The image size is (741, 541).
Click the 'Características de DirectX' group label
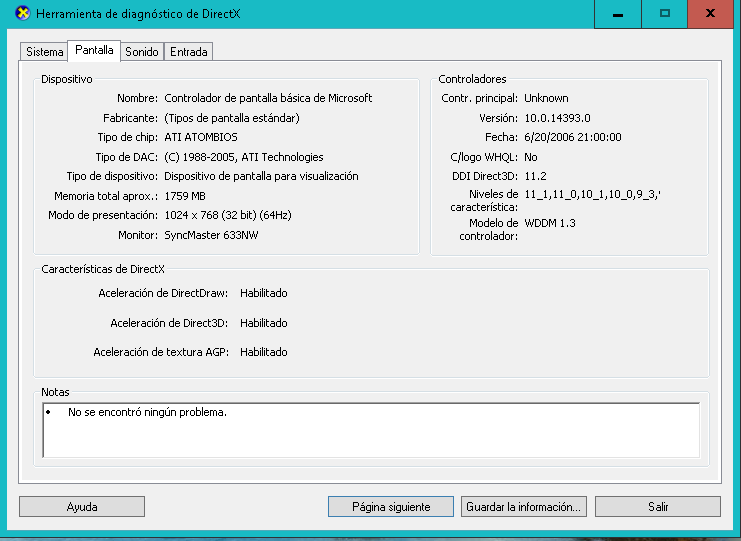pyautogui.click(x=103, y=269)
